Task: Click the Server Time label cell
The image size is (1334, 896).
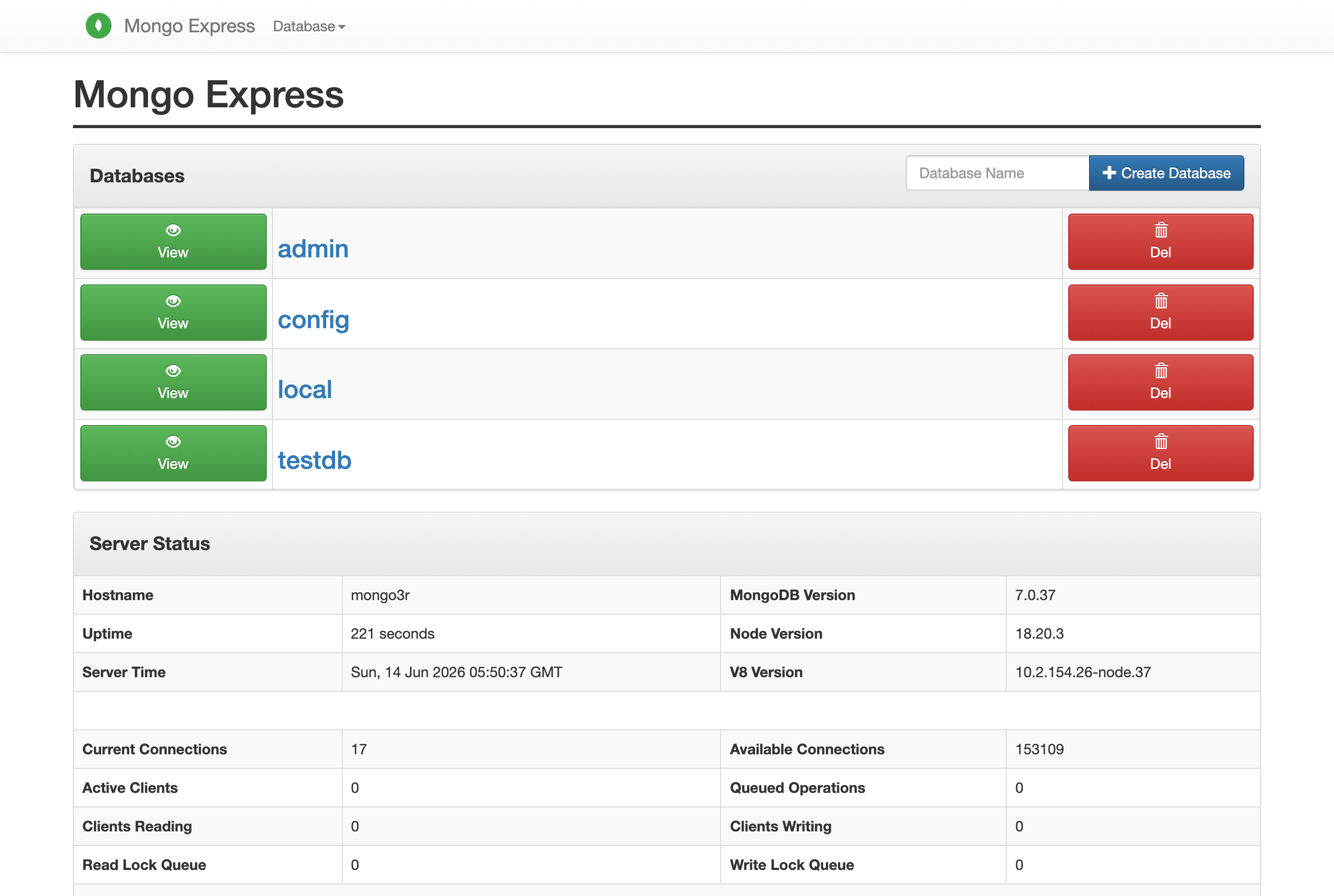Action: (x=124, y=672)
